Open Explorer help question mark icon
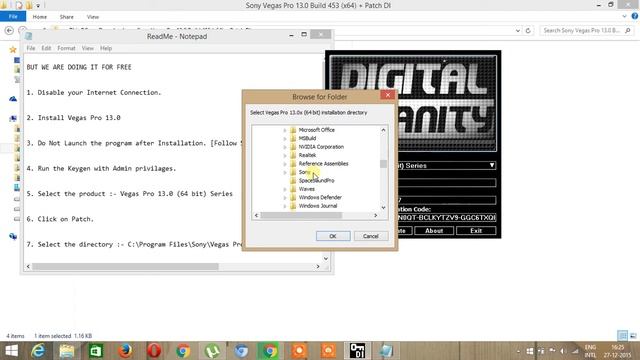The width and height of the screenshot is (640, 360). pos(635,16)
